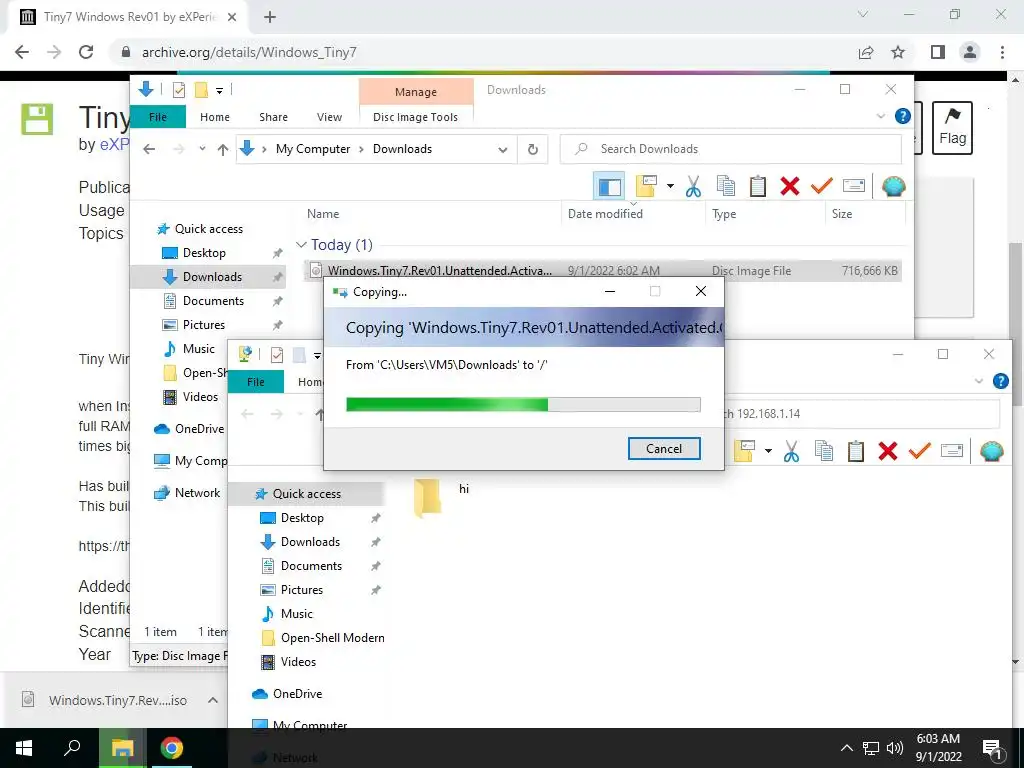Screen dimensions: 1024x768
Task: Bookmark this page with the star icon
Action: pyautogui.click(x=898, y=52)
